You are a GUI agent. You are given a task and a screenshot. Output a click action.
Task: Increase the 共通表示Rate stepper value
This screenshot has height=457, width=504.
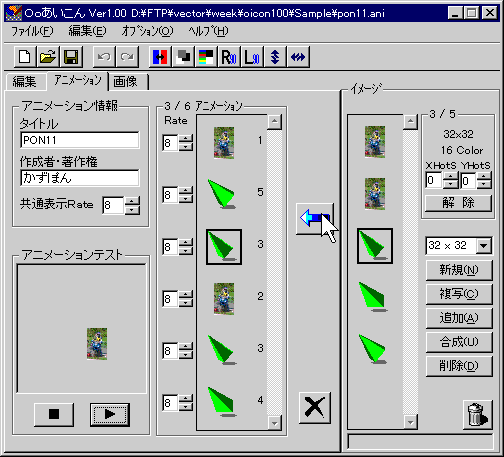(132, 201)
